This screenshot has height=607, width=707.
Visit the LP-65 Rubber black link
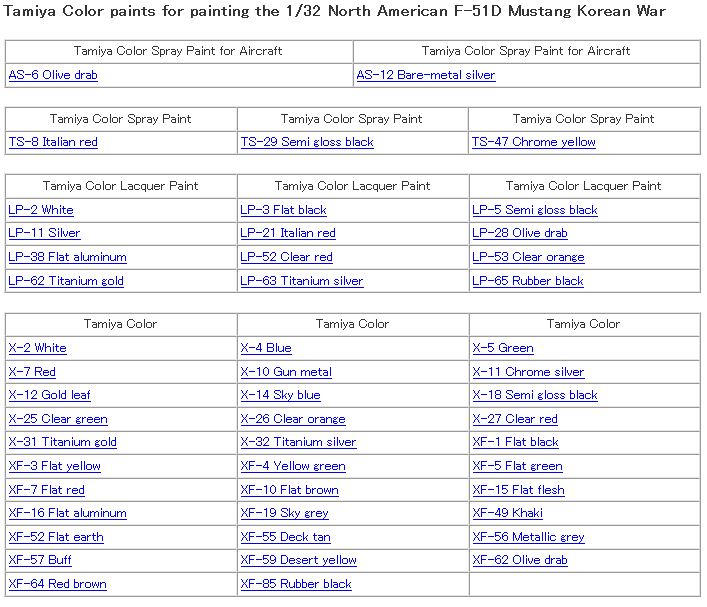(x=527, y=281)
